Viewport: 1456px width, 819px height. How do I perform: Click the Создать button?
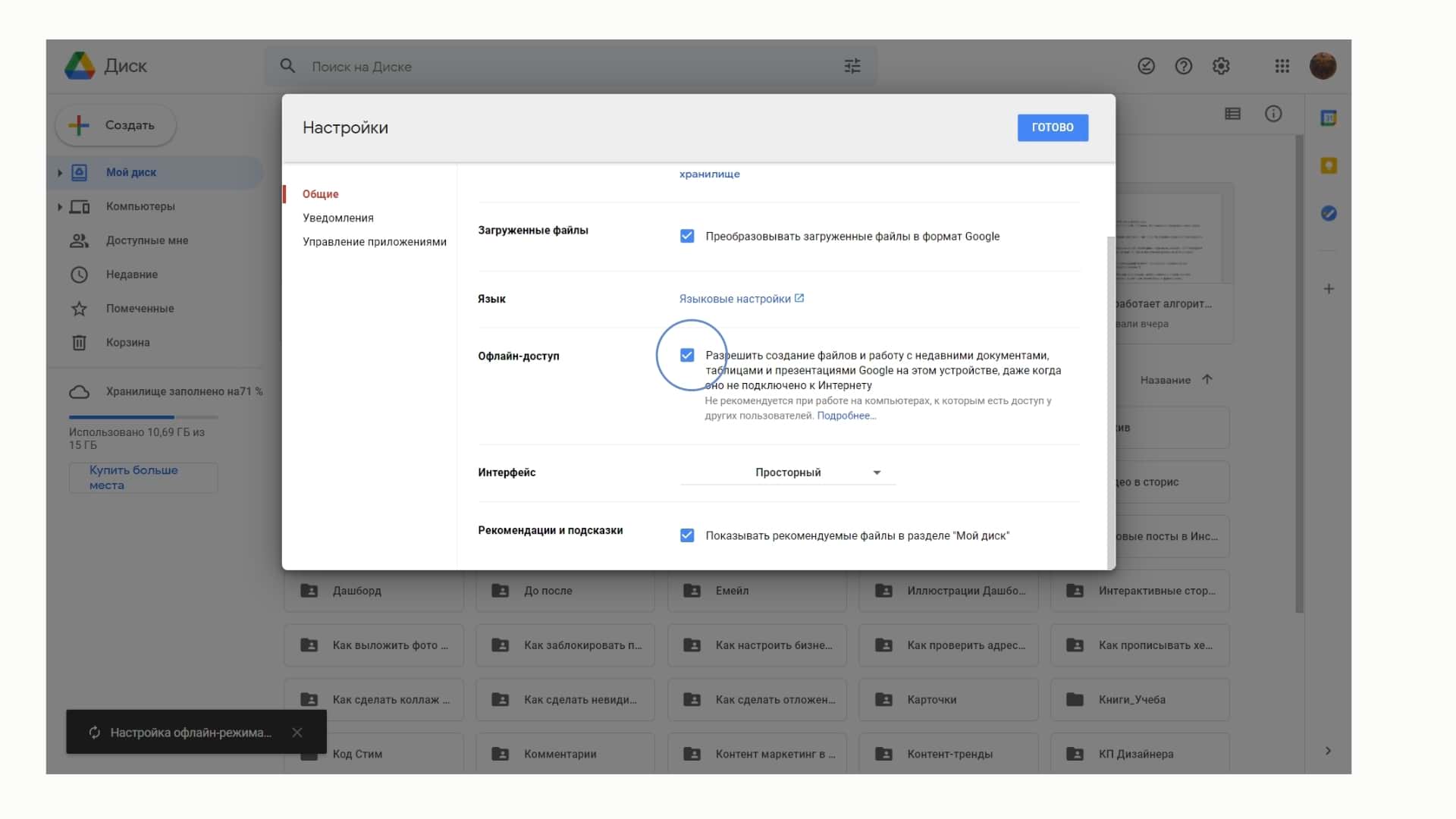coord(116,125)
